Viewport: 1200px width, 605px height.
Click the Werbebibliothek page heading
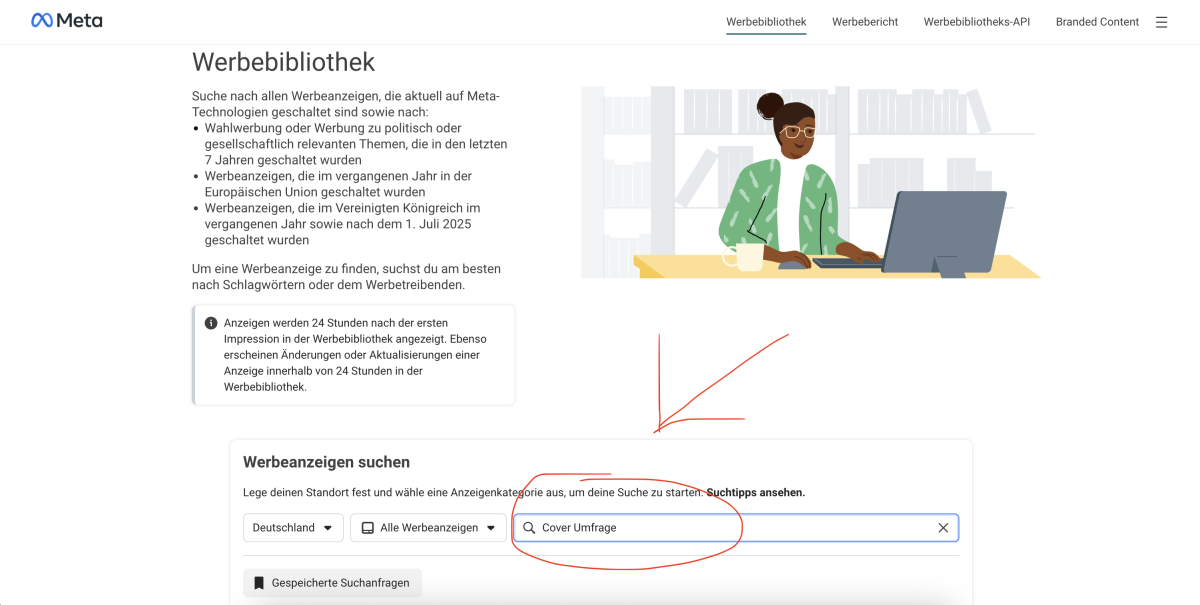coord(283,62)
